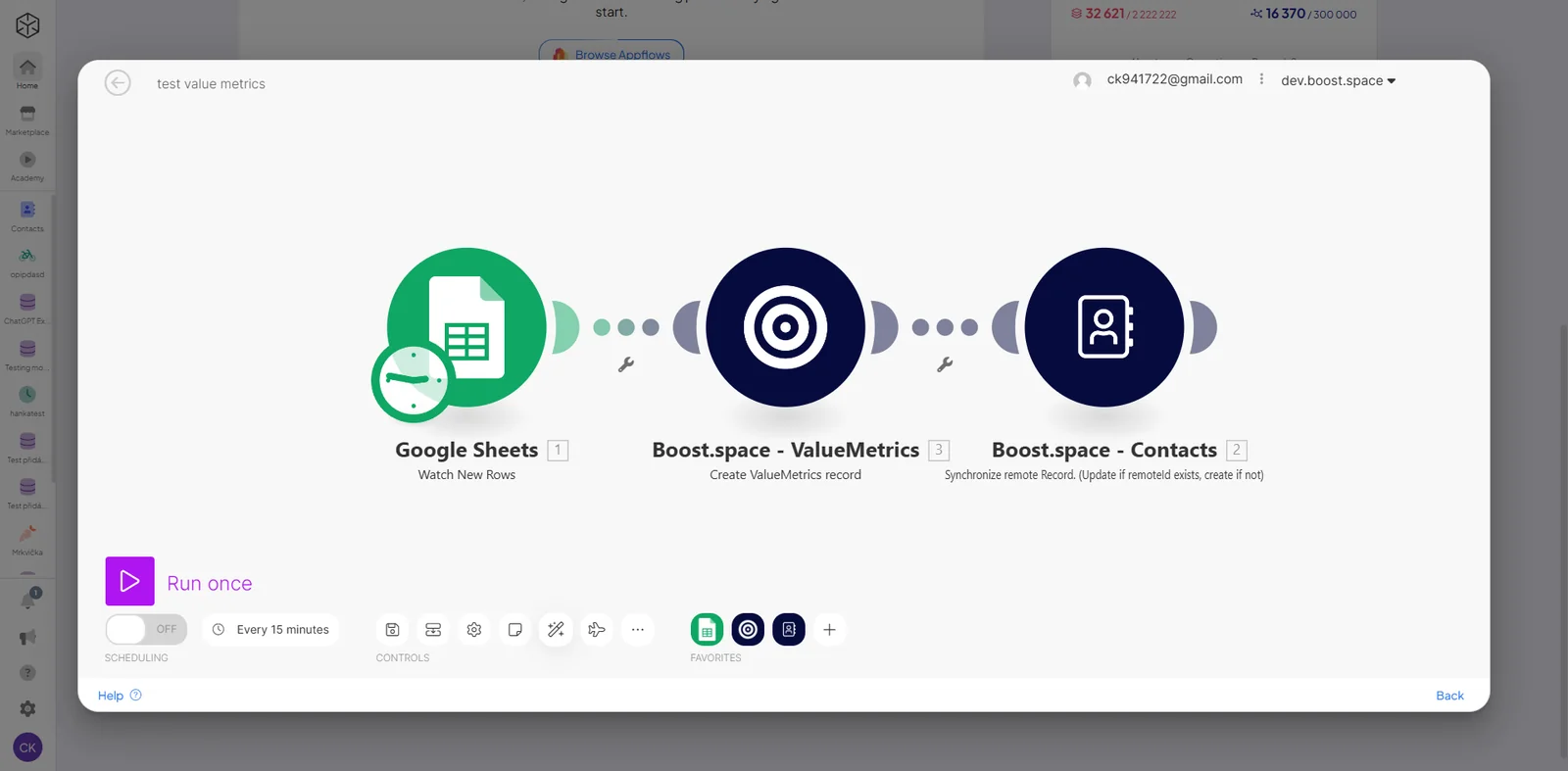Open the system settings gear in sidebar

(27, 708)
